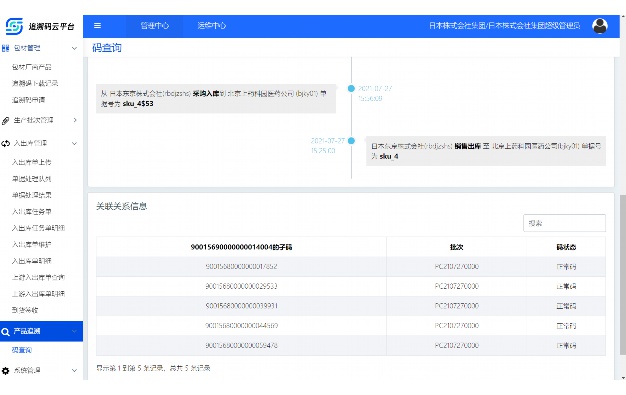Switch to the 运维中心 top tab
626x395 pixels.
[x=211, y=26]
